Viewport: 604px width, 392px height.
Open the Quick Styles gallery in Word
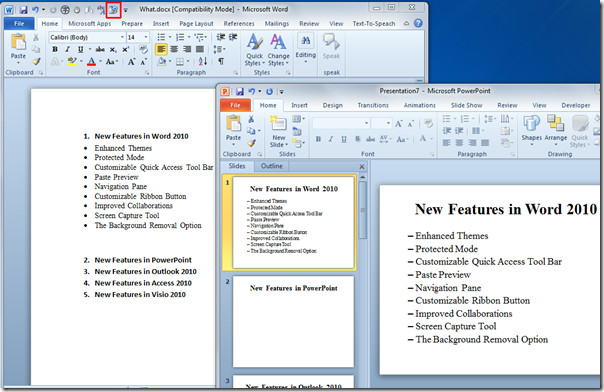pyautogui.click(x=255, y=50)
